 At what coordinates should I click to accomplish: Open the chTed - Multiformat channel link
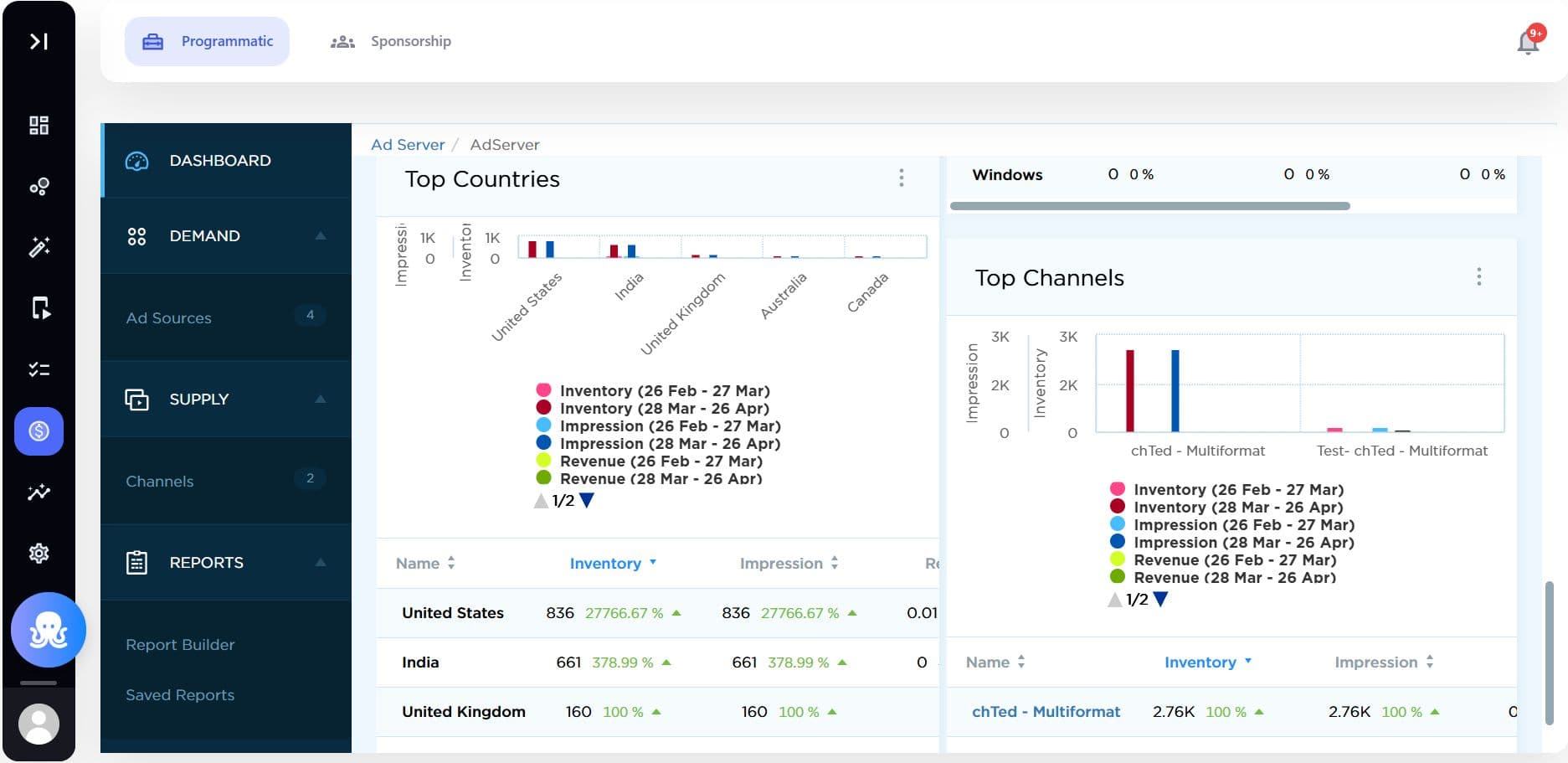point(1046,712)
